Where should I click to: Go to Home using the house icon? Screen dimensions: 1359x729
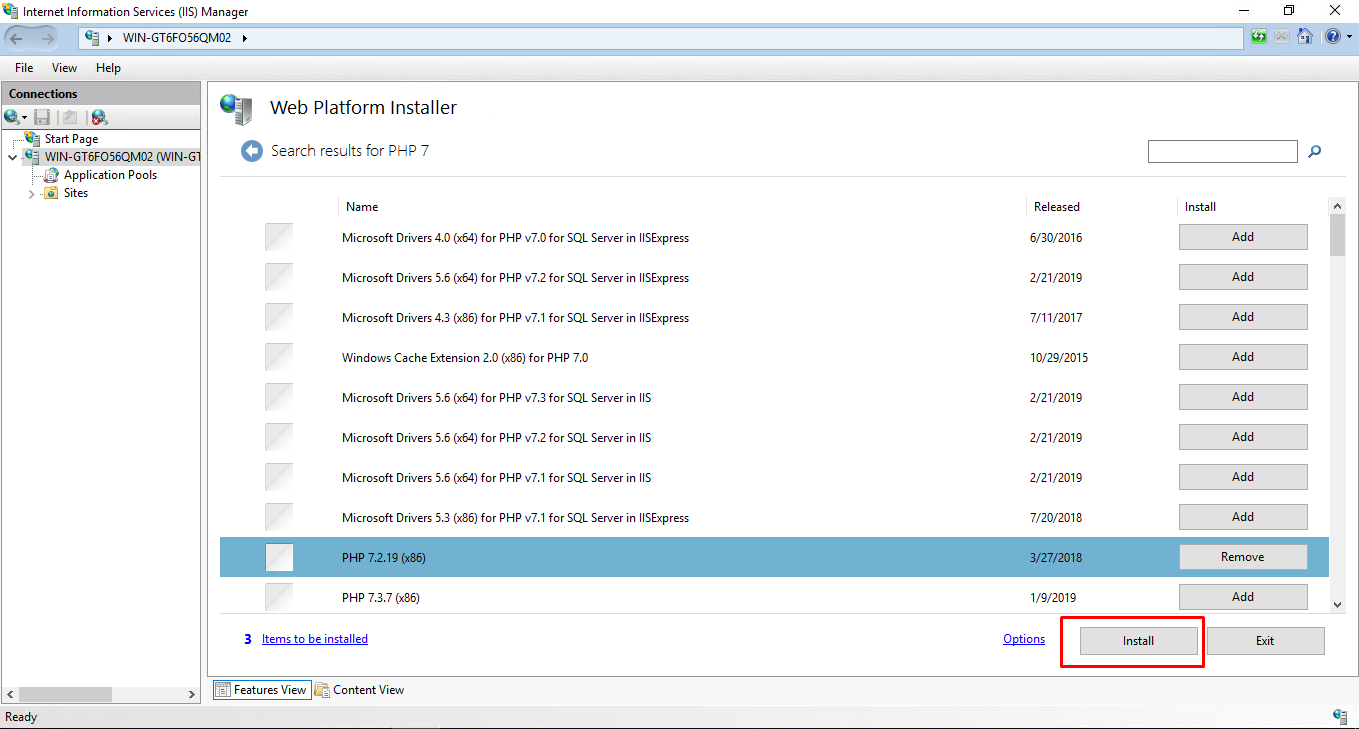1304,37
